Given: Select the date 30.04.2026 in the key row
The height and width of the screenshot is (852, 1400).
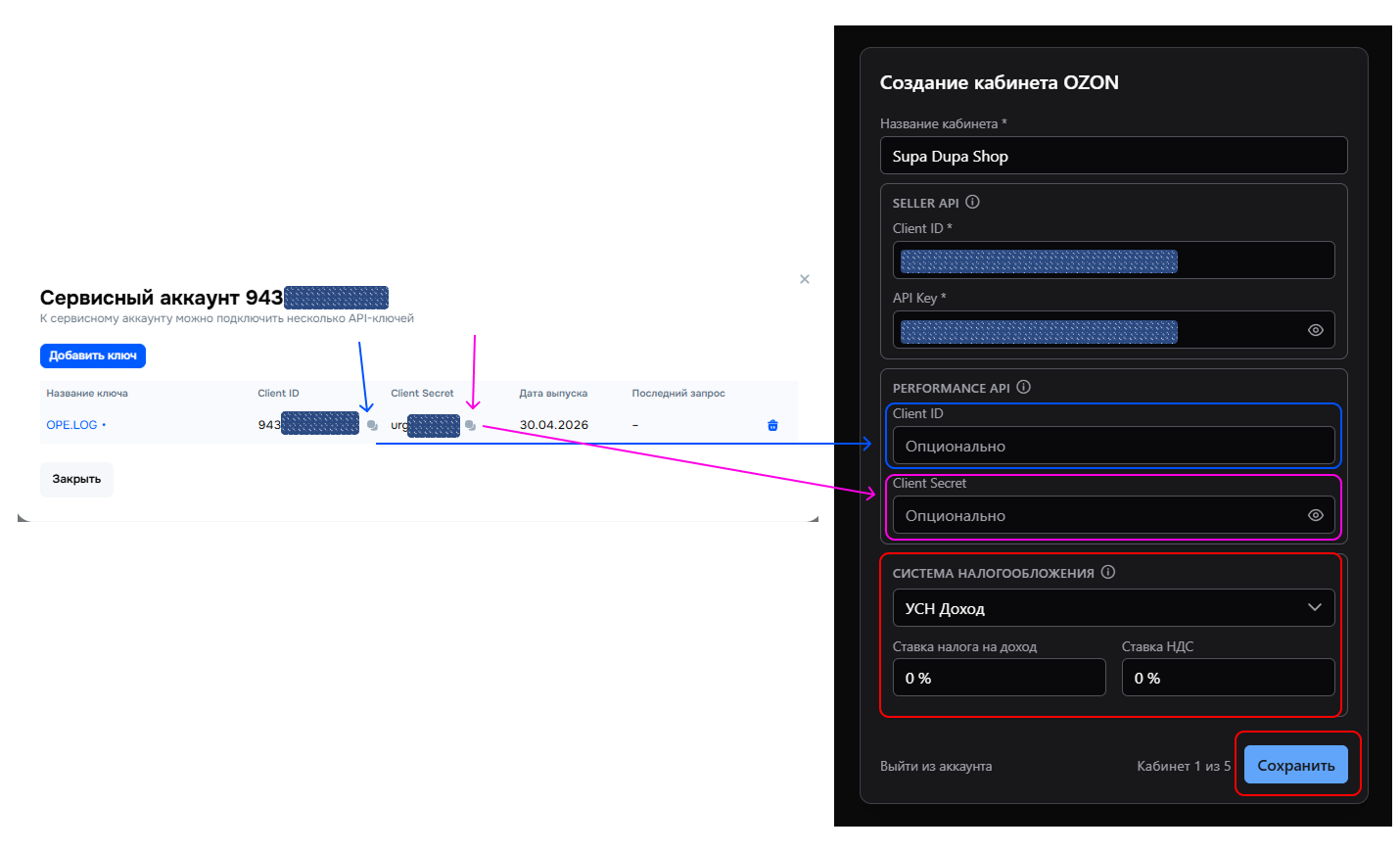Looking at the screenshot, I should click(554, 425).
